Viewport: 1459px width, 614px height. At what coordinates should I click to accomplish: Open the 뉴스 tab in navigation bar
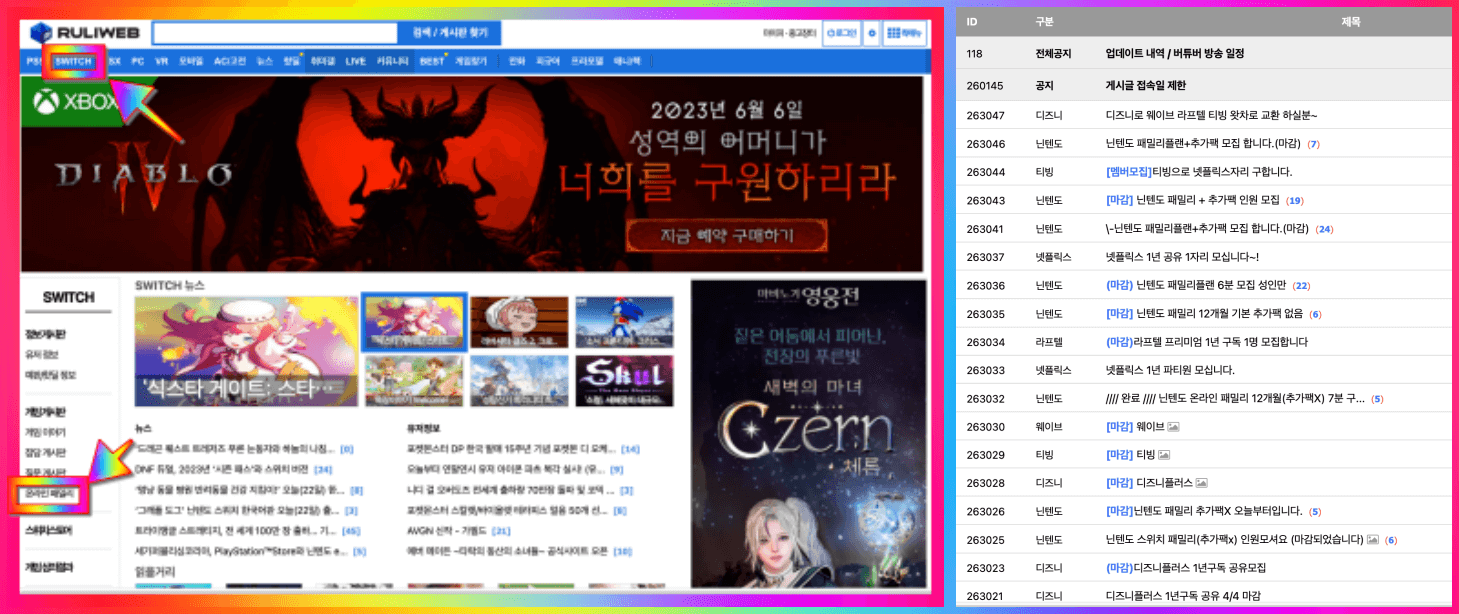pos(264,61)
